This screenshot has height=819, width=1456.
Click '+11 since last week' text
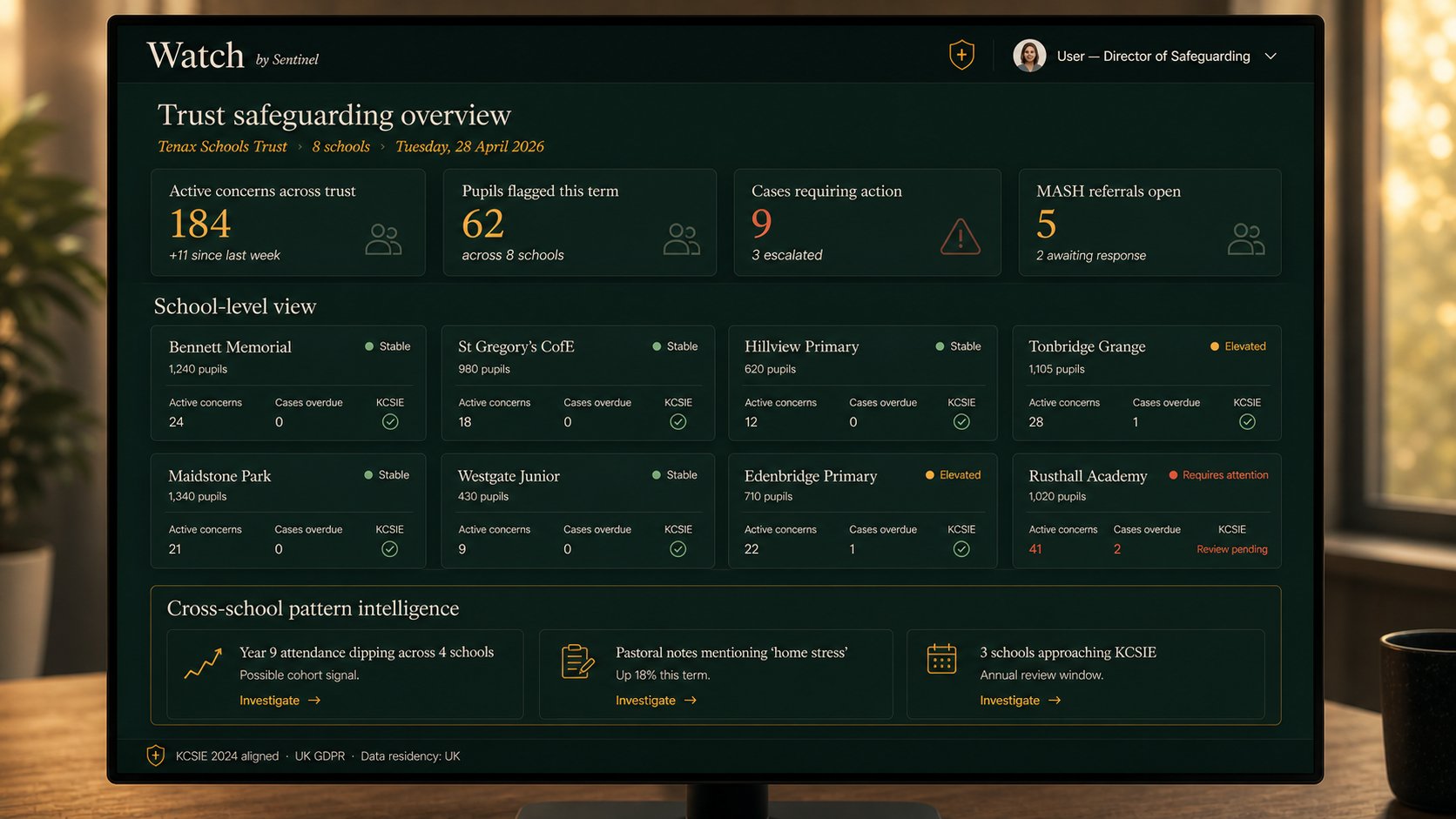coord(225,255)
